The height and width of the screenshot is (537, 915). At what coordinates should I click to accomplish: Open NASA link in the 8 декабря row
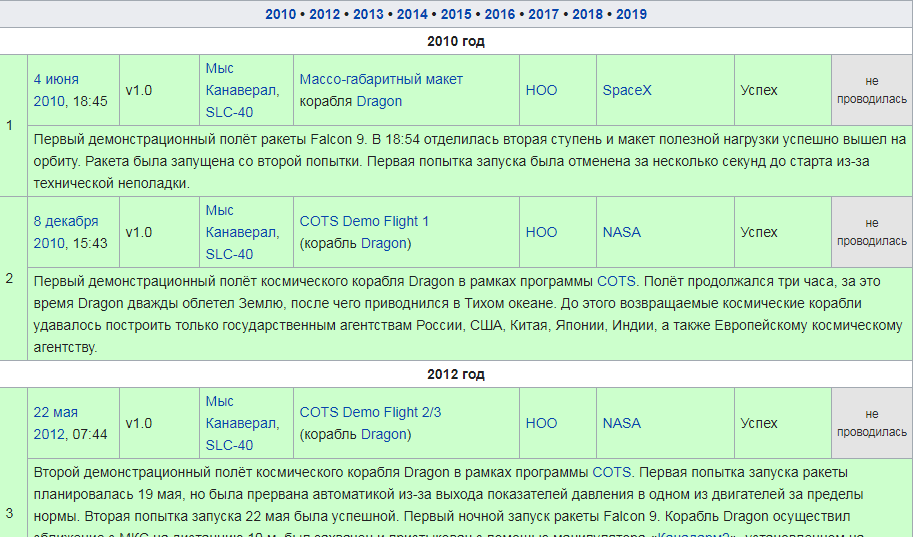point(621,232)
